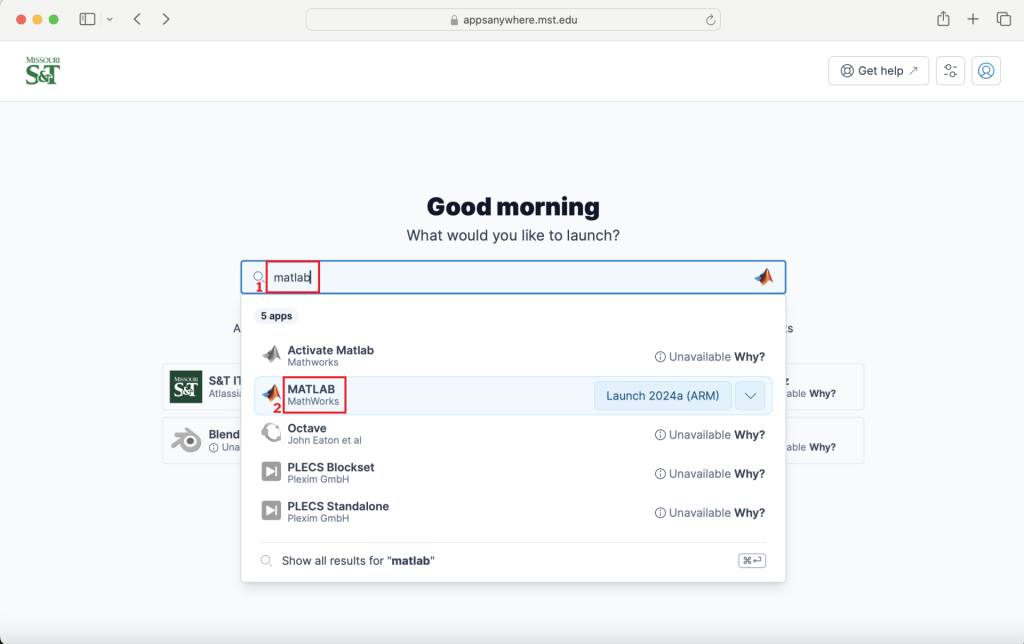Click the PLECS Blockset app icon
This screenshot has height=644, width=1024.
click(272, 472)
